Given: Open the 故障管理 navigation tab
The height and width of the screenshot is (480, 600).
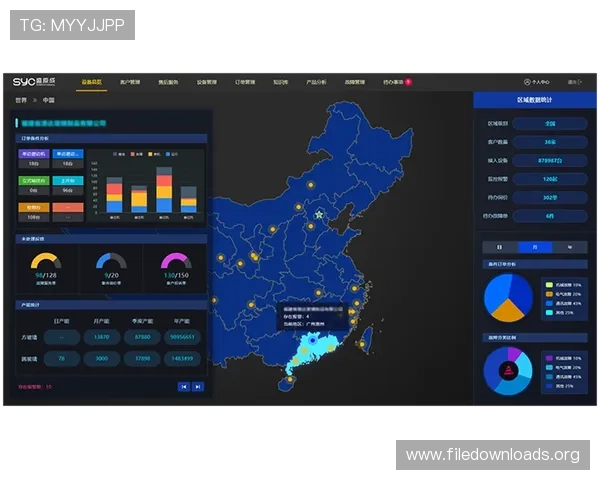Looking at the screenshot, I should 355,82.
